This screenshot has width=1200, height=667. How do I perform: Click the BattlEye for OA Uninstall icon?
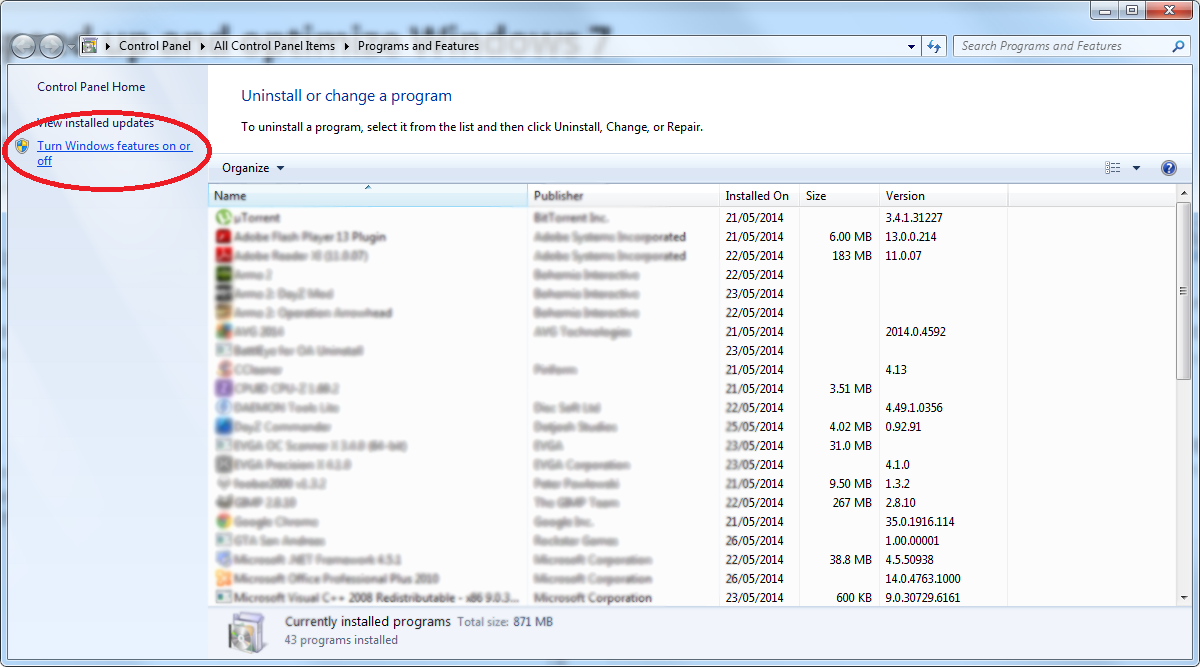click(x=224, y=351)
